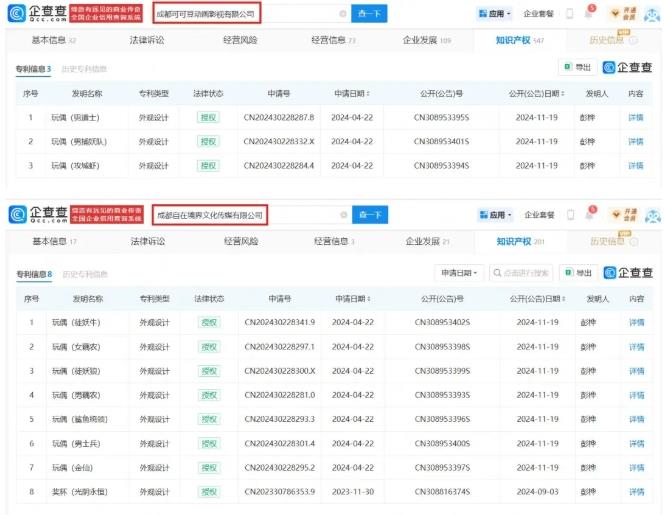Open 详情 for patent CN202430228332.X
Image resolution: width=665 pixels, height=515 pixels.
point(636,142)
